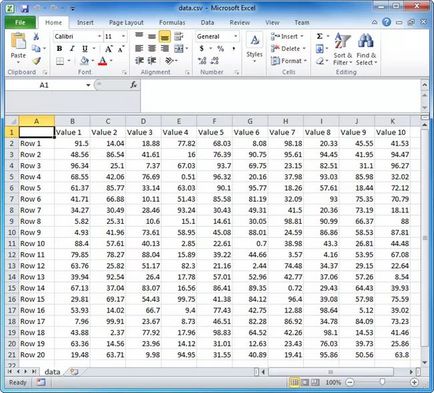
Task: Open the number format General dropdown
Action: pos(236,36)
